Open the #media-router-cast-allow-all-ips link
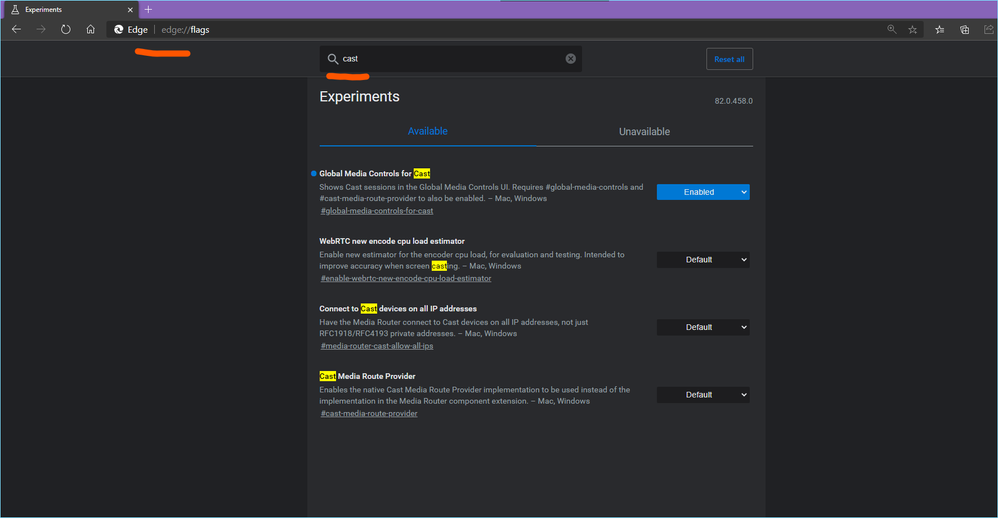This screenshot has width=998, height=518. 377,346
